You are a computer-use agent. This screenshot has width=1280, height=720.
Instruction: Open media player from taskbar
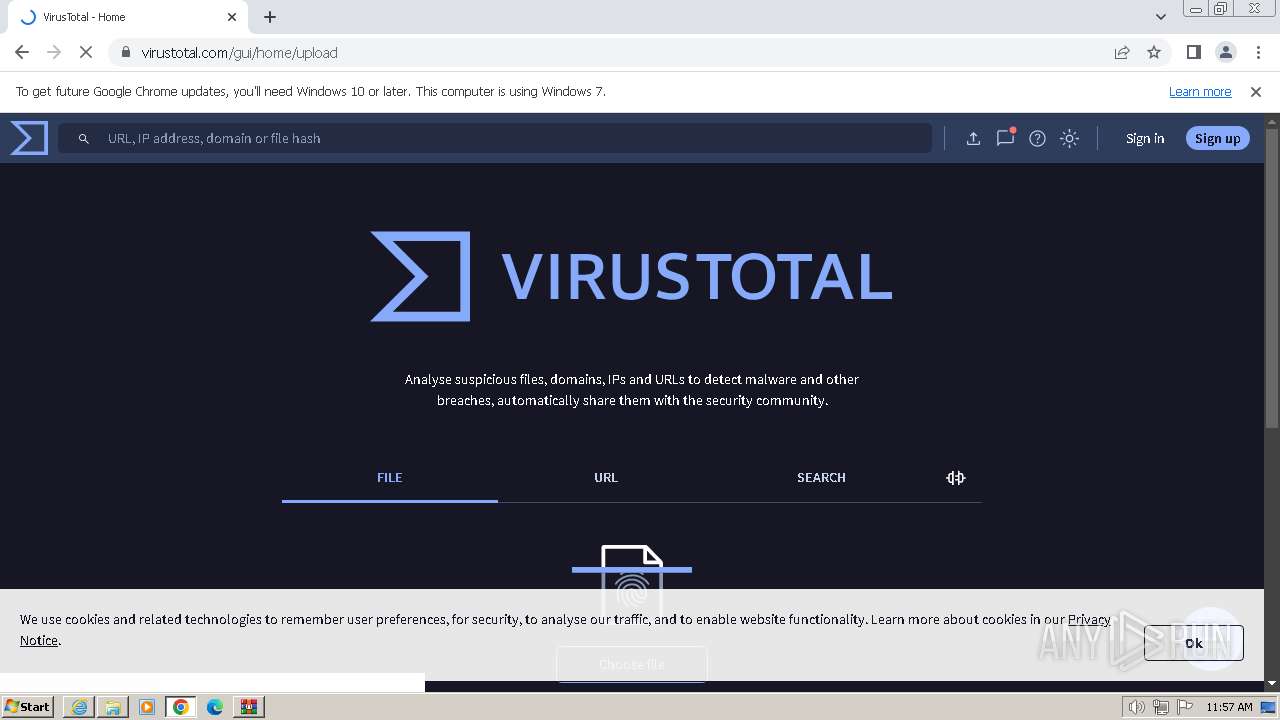click(147, 707)
